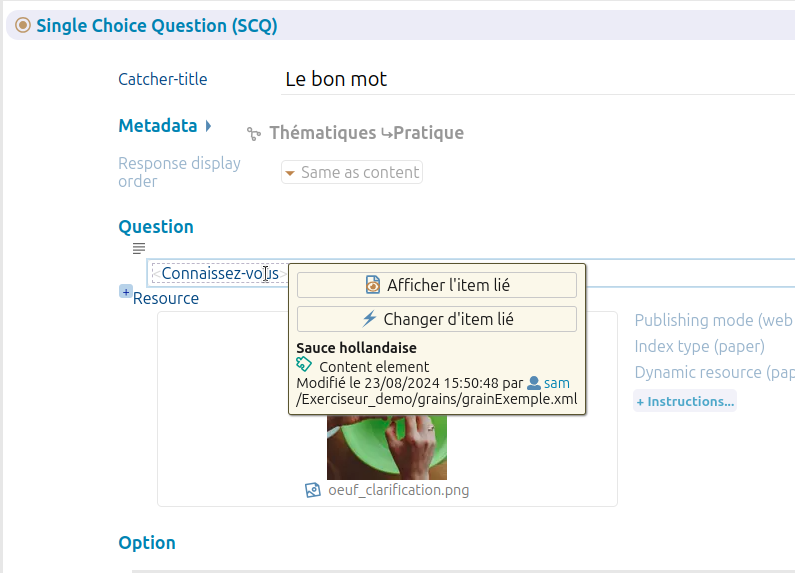Viewport: 795px width, 573px height.
Task: Click the Single Choice Question radio-style icon
Action: coord(23,25)
